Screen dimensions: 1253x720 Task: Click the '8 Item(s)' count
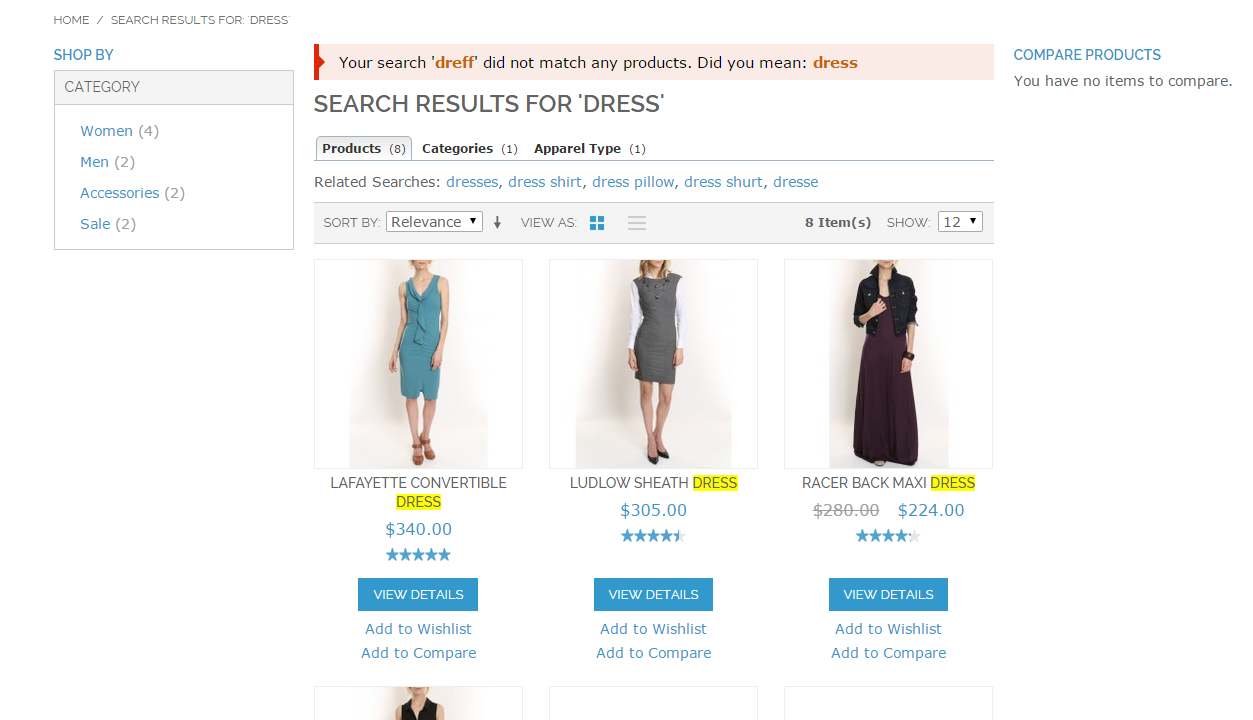tap(838, 222)
